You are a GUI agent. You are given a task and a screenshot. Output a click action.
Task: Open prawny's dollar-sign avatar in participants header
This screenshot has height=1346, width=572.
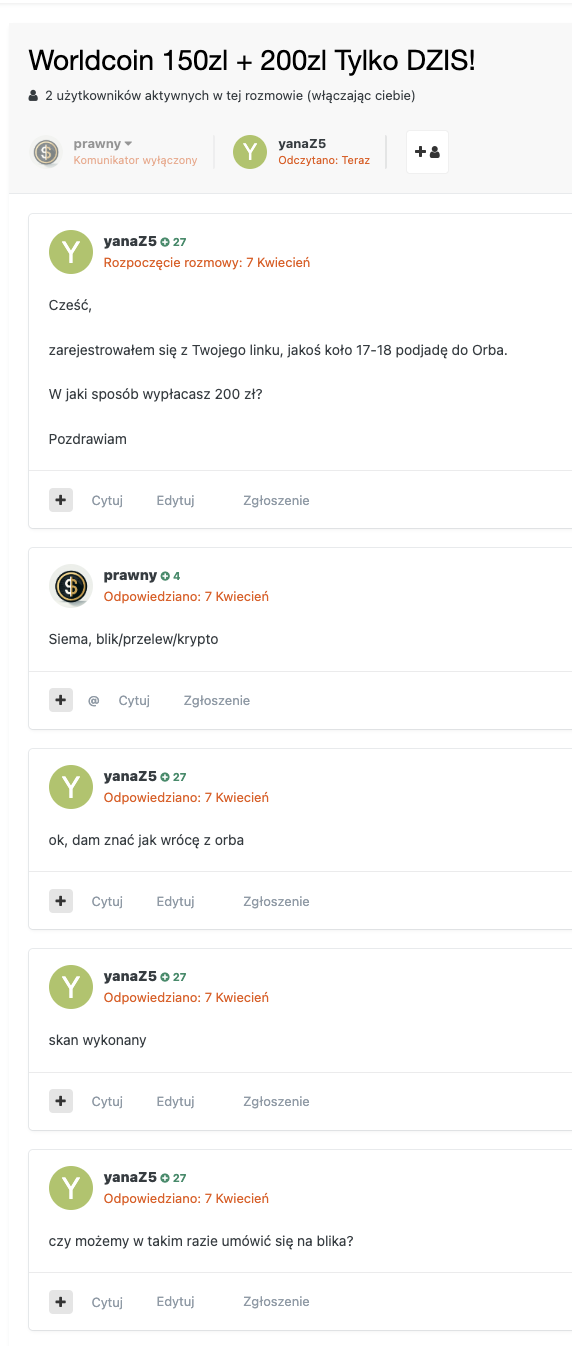(x=45, y=152)
